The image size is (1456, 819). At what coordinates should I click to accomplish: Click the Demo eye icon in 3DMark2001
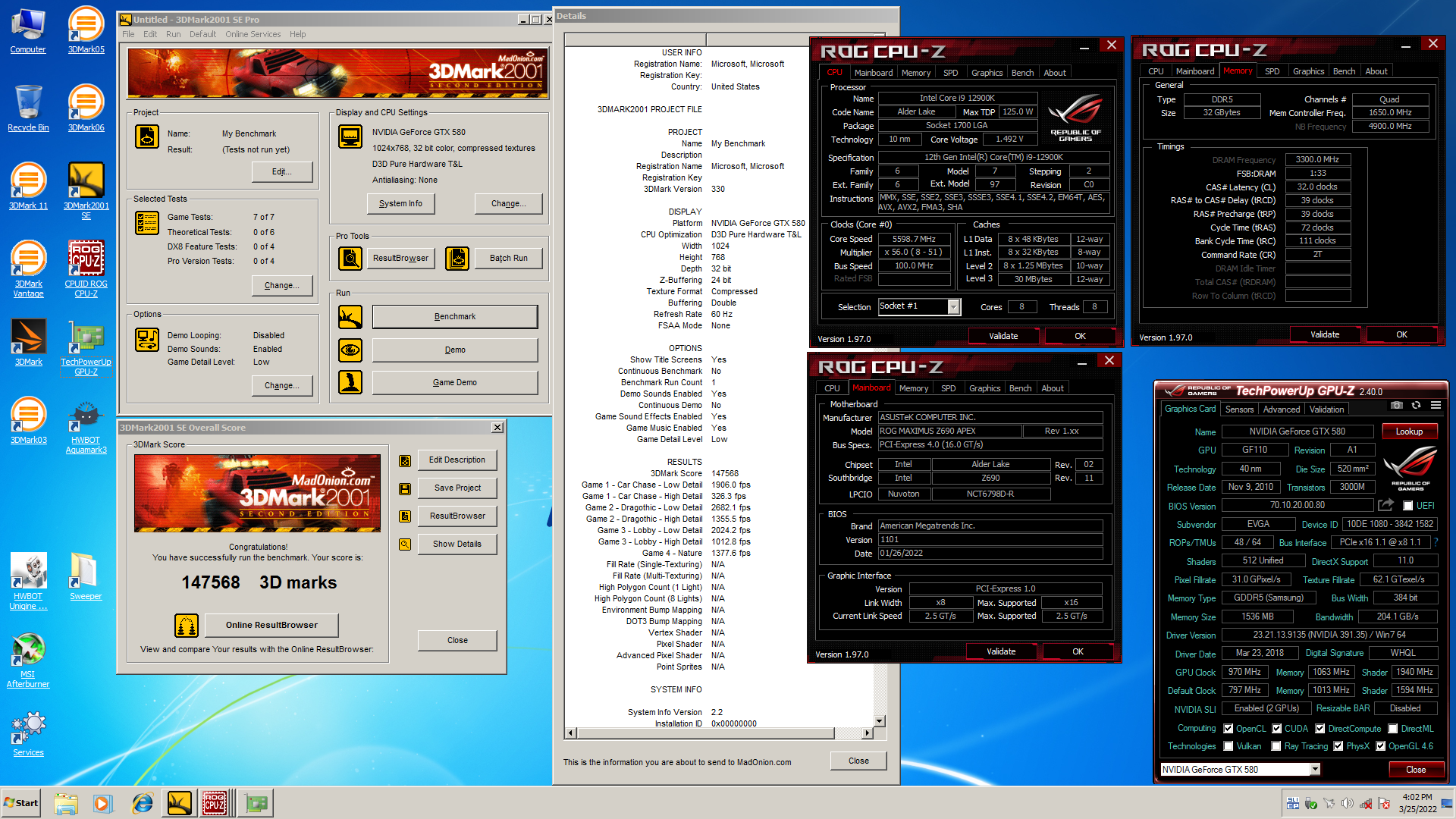coord(350,350)
